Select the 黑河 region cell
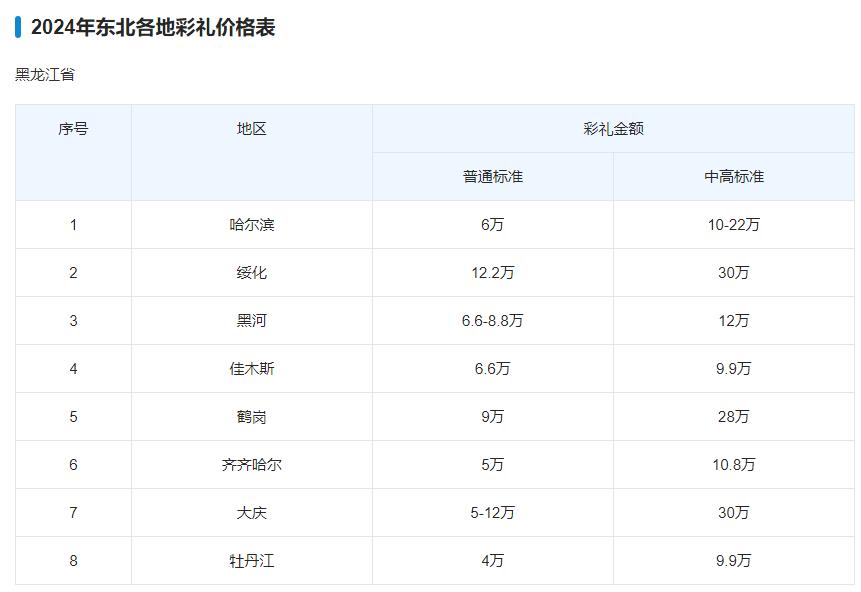The image size is (861, 592). pos(252,321)
